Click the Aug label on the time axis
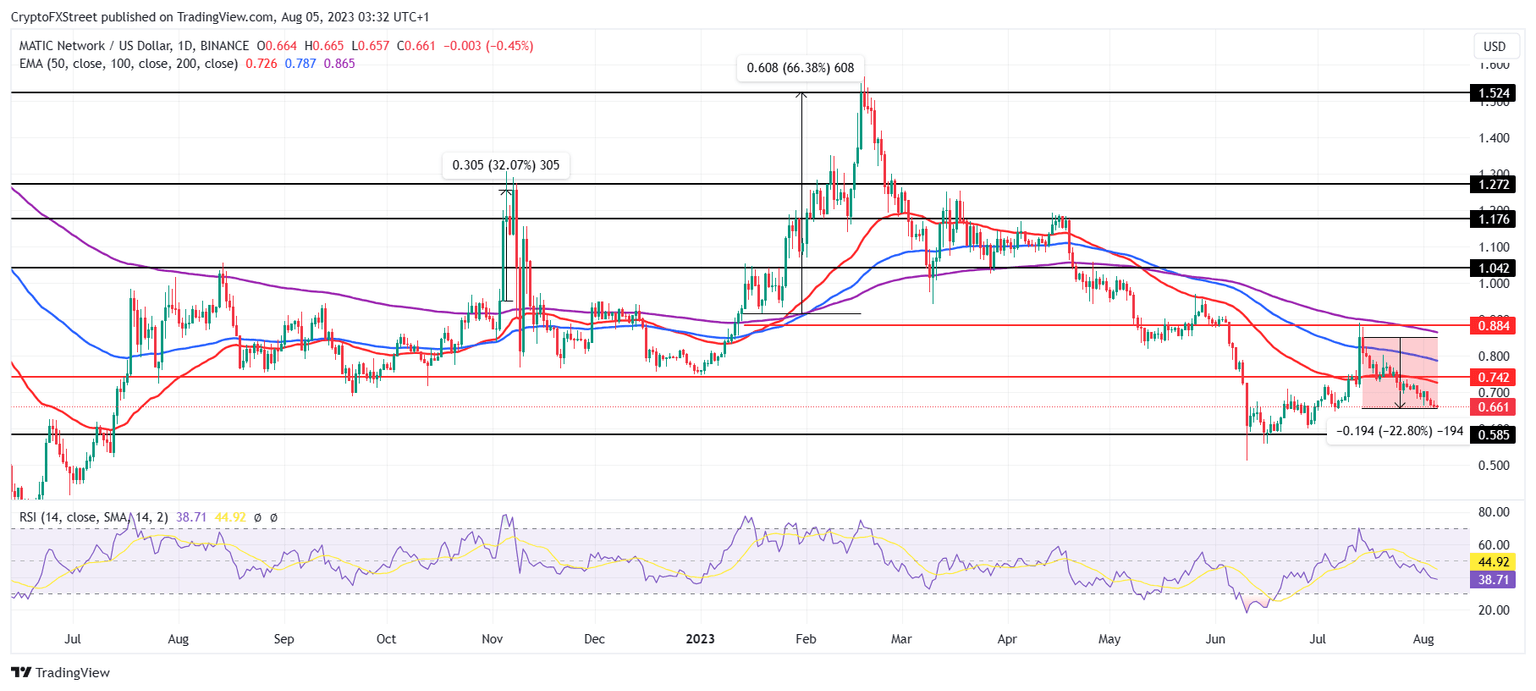This screenshot has width=1536, height=691. pyautogui.click(x=1423, y=638)
